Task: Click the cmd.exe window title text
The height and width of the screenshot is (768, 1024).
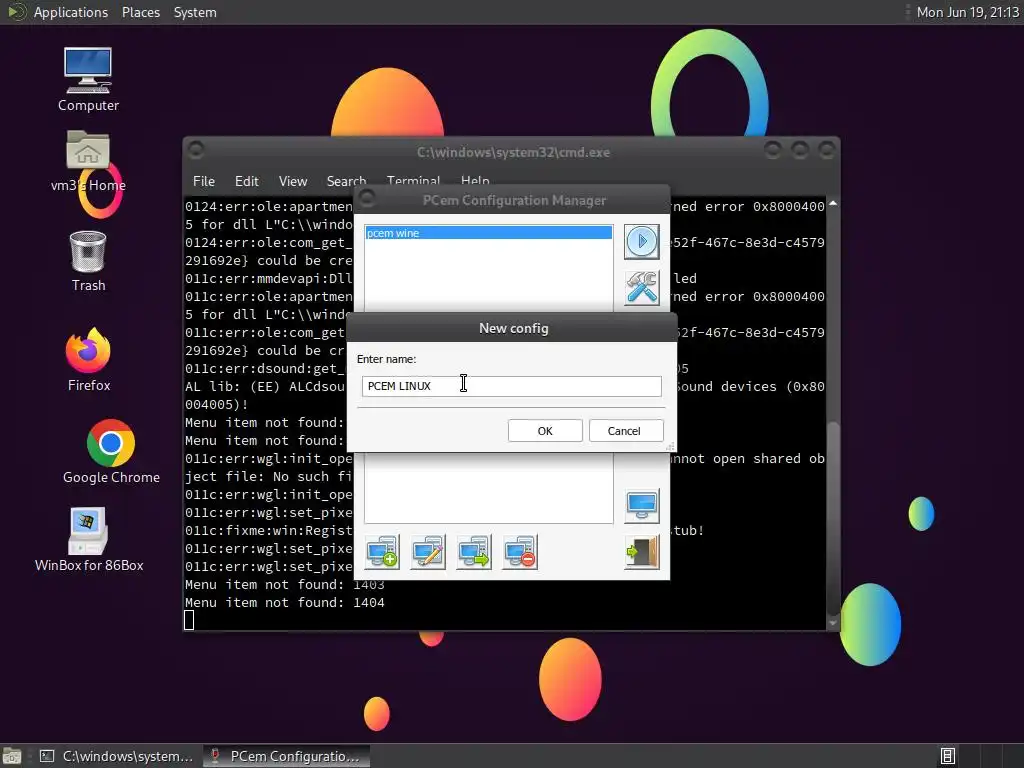Action: pyautogui.click(x=513, y=152)
